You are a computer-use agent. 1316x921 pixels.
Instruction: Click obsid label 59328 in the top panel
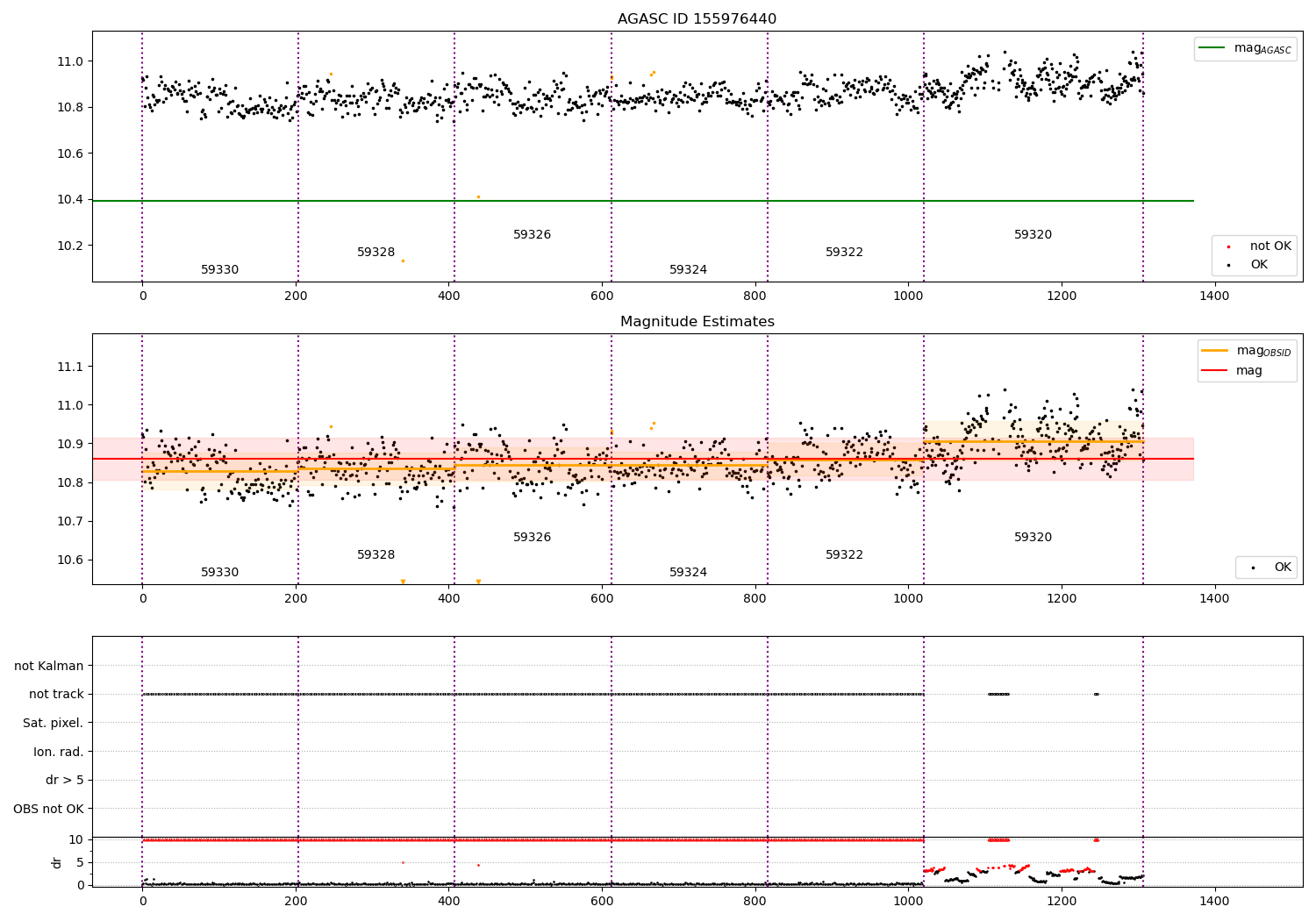pos(375,253)
